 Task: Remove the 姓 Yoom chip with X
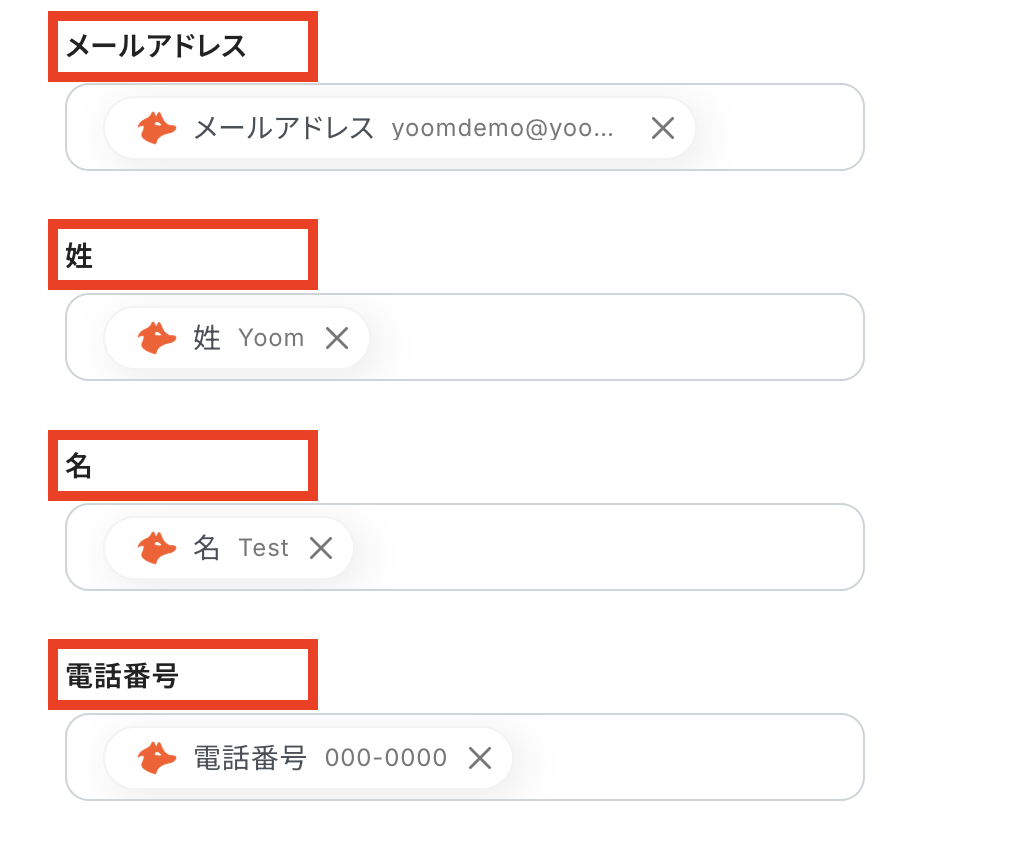point(337,338)
